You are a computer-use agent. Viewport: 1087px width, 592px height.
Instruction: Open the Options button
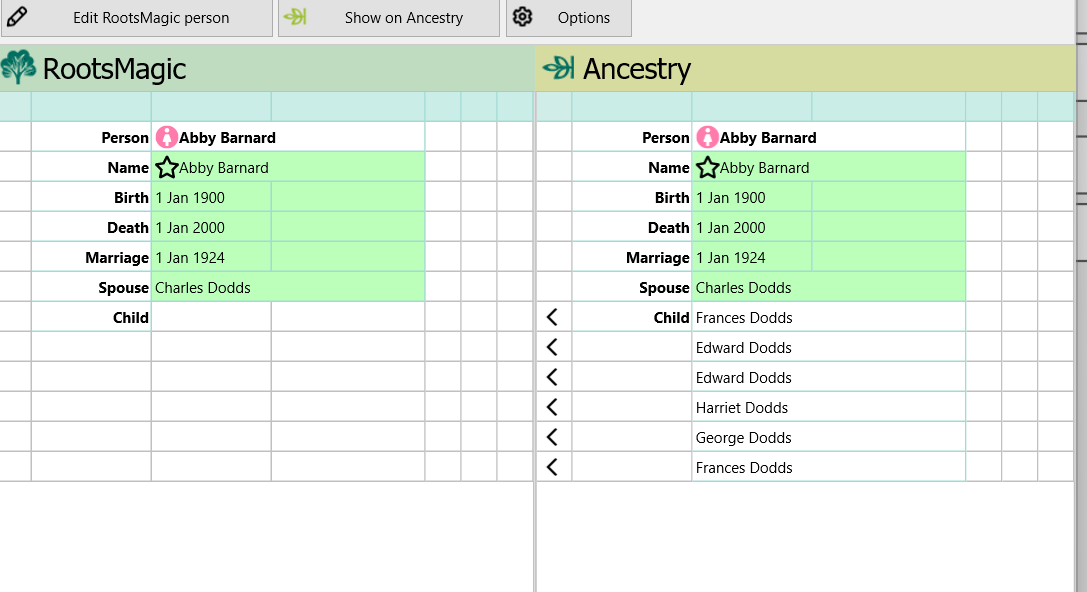pyautogui.click(x=568, y=18)
